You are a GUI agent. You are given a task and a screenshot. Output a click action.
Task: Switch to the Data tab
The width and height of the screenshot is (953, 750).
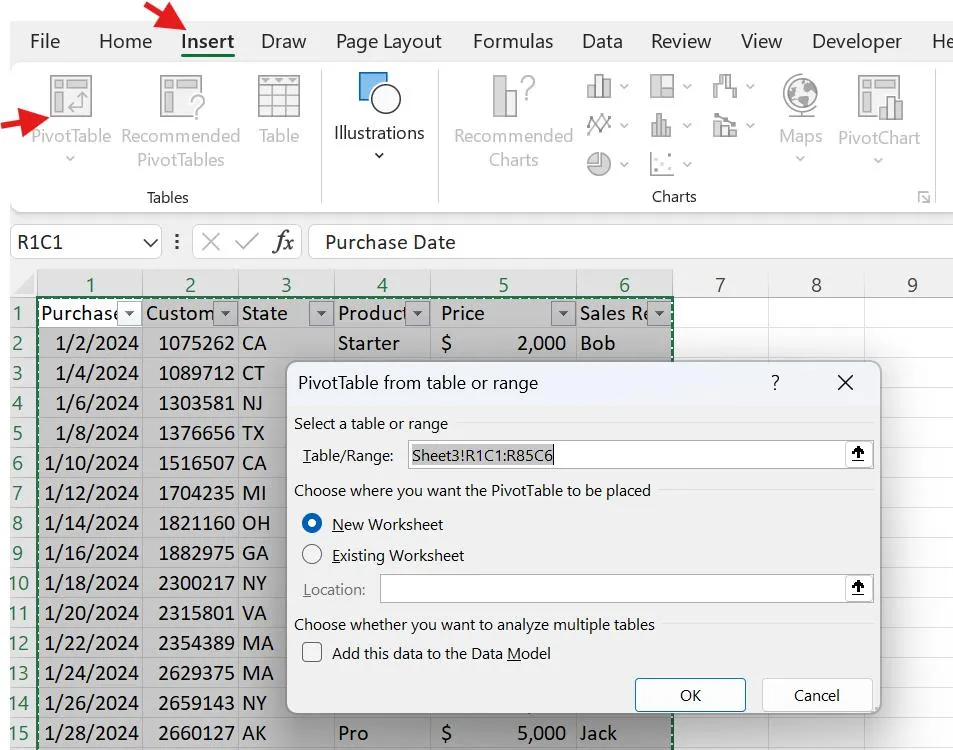[602, 41]
